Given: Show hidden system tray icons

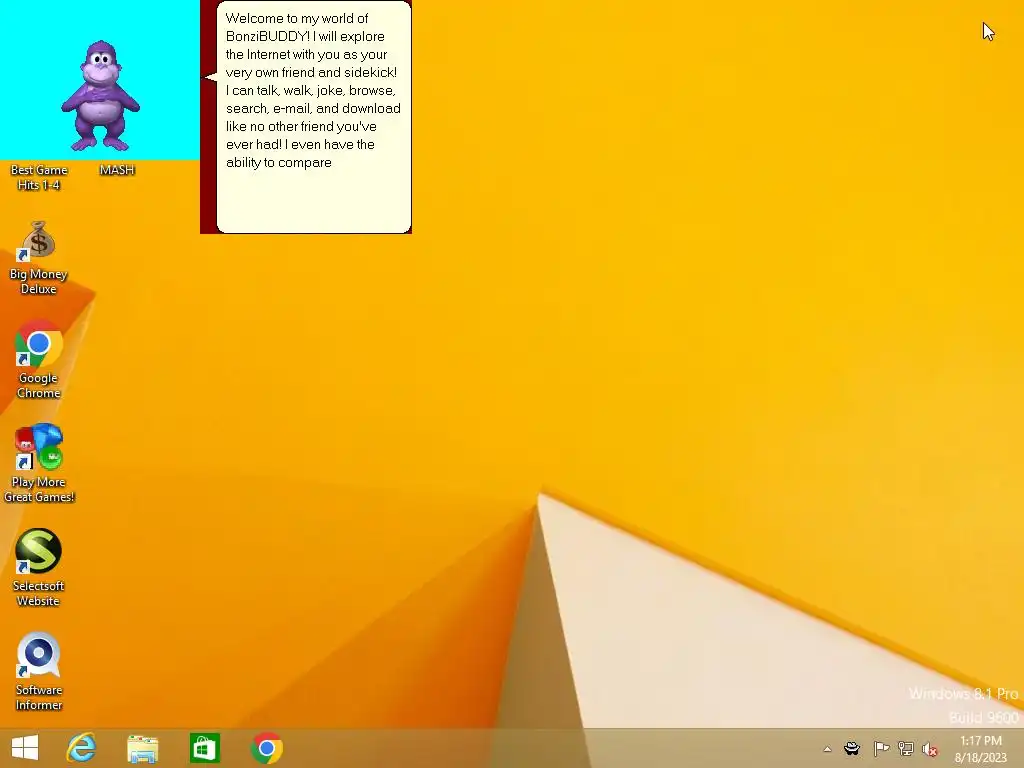Looking at the screenshot, I should 827,749.
